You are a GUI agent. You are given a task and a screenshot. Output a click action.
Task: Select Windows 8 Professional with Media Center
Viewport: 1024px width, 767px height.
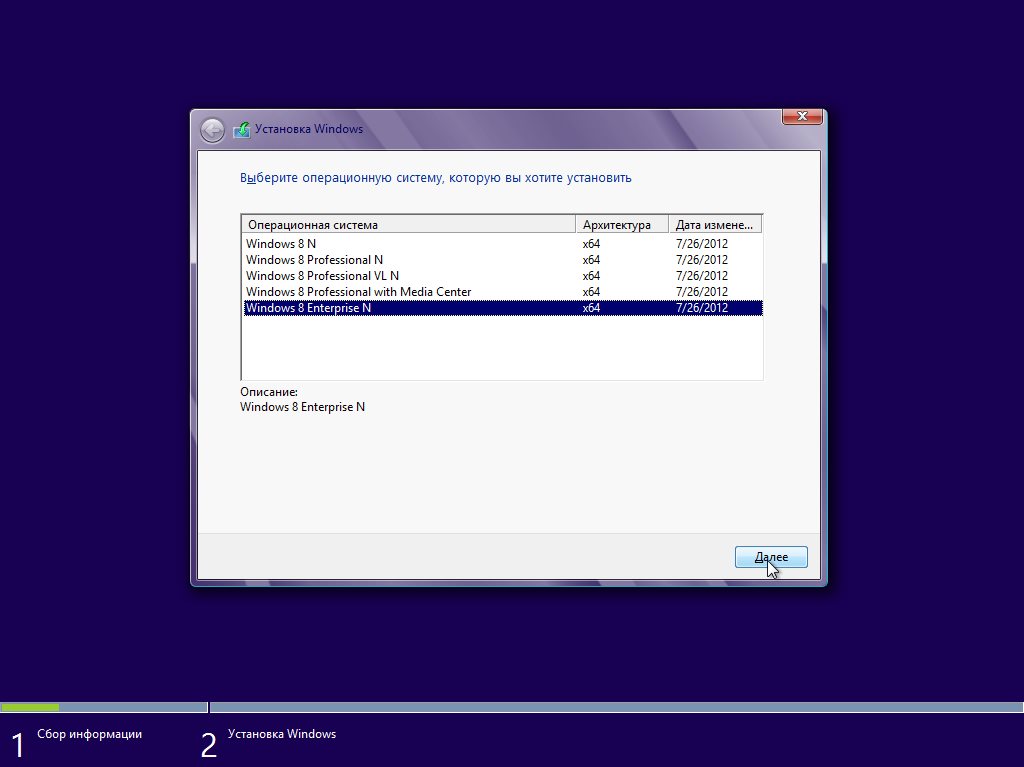click(503, 291)
